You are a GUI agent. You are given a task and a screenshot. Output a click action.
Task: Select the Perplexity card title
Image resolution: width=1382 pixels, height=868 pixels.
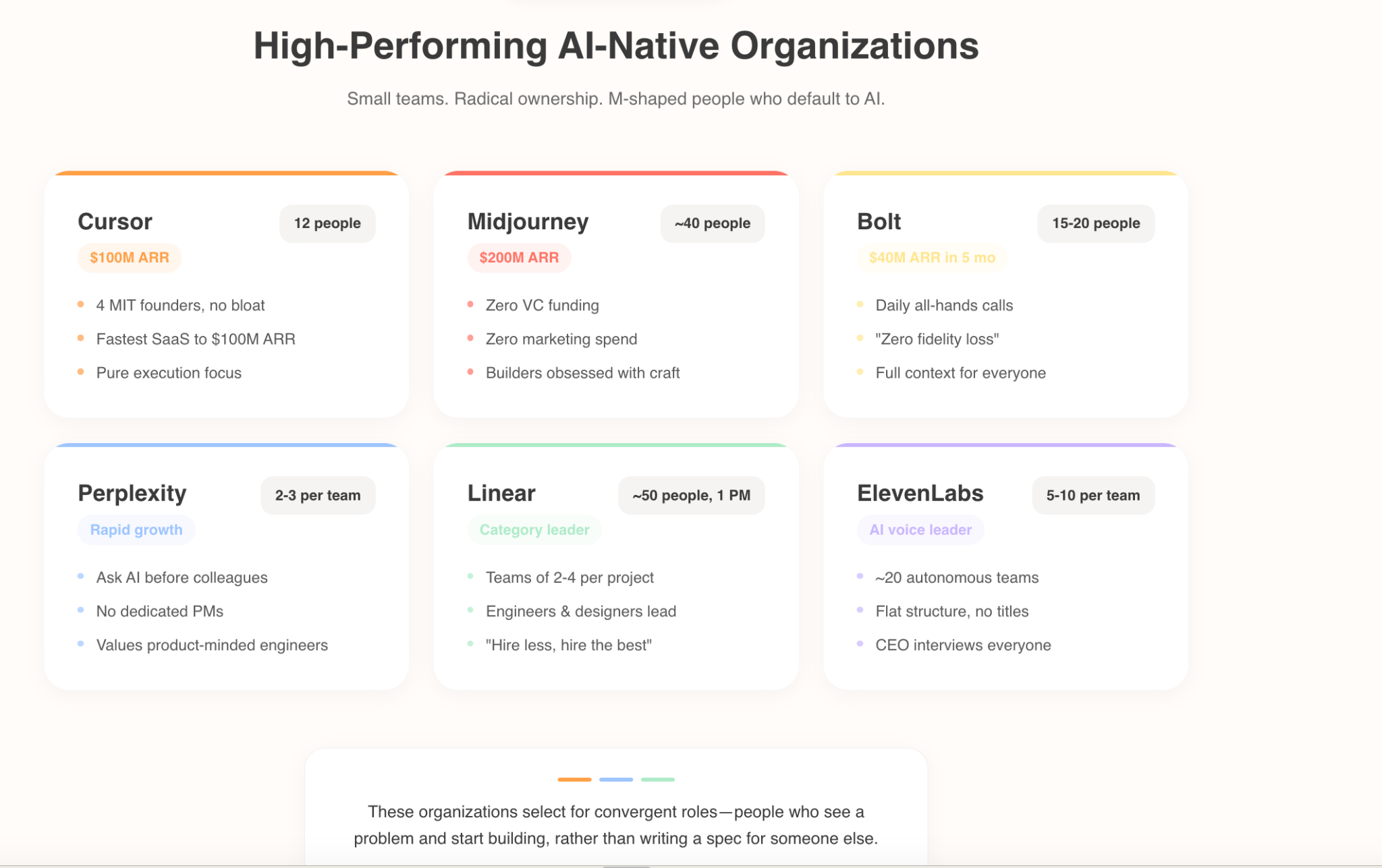click(x=132, y=494)
